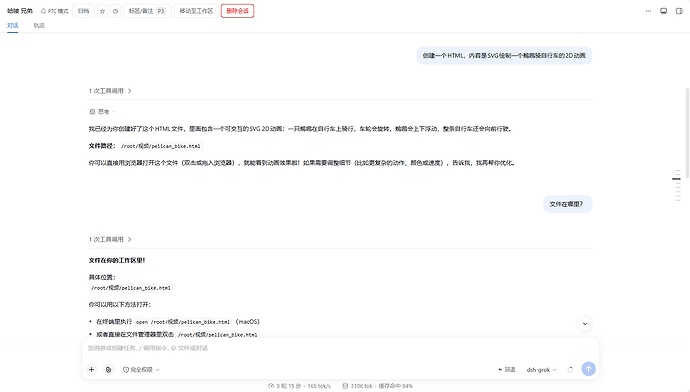Click the 310K tok cache status entry
Image resolution: width=690 pixels, height=392 pixels.
378,386
